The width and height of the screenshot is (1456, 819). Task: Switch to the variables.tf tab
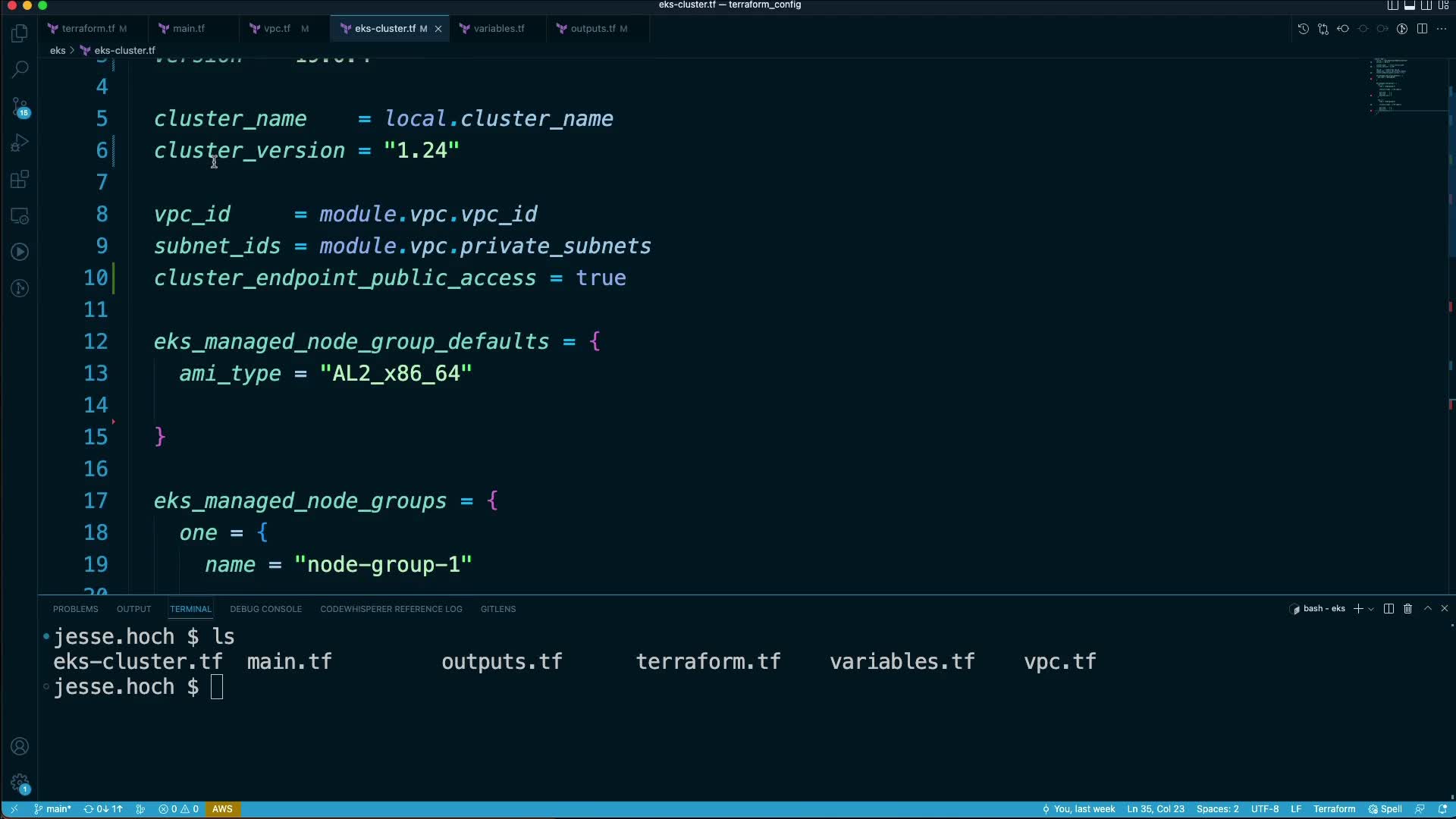498,29
